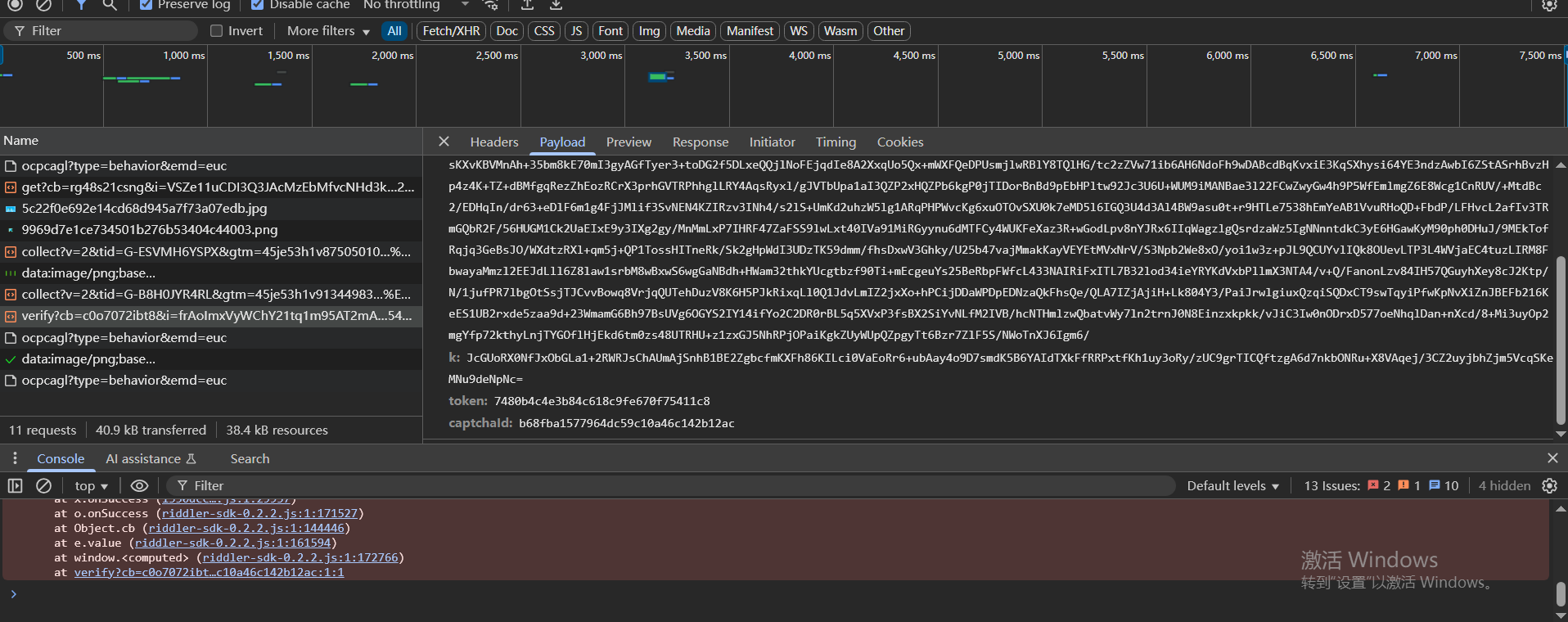Toggle the Preserve log checkbox

tap(146, 5)
